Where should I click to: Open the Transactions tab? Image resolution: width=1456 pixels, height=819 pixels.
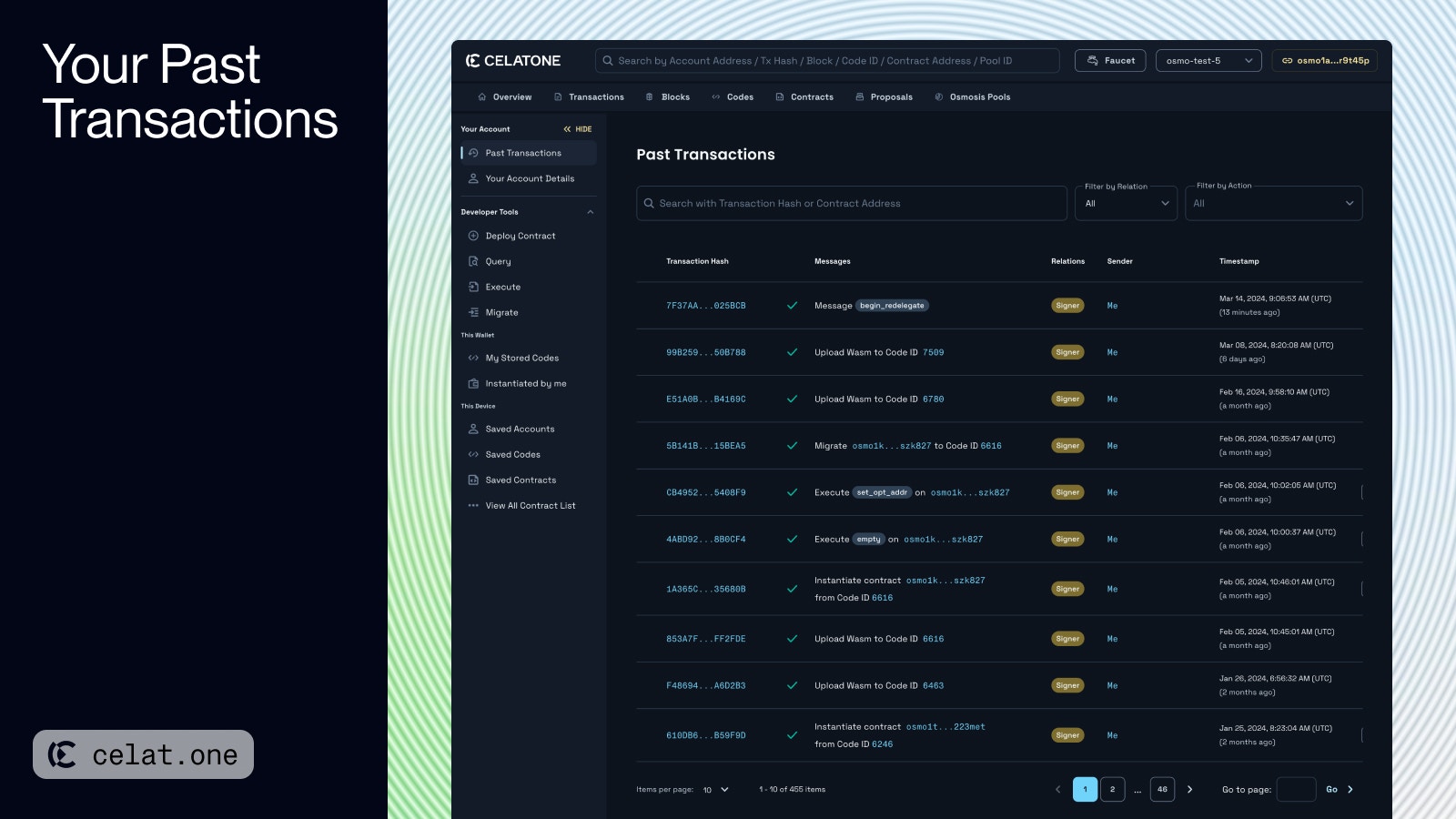[589, 97]
